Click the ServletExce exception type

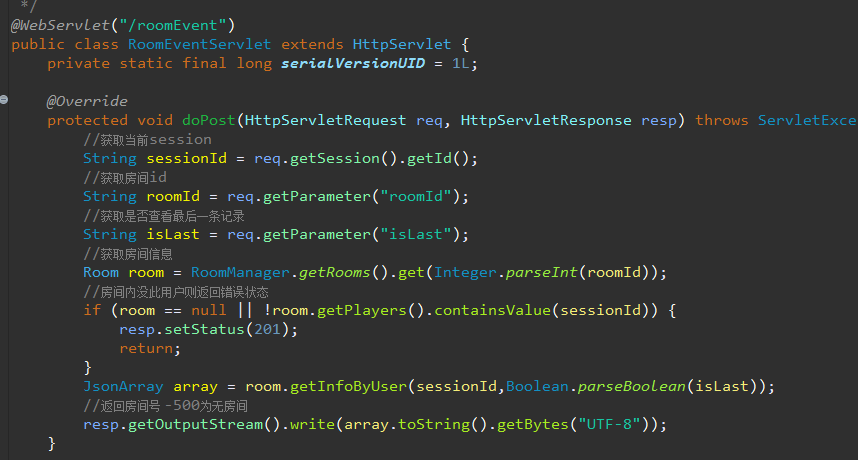807,120
